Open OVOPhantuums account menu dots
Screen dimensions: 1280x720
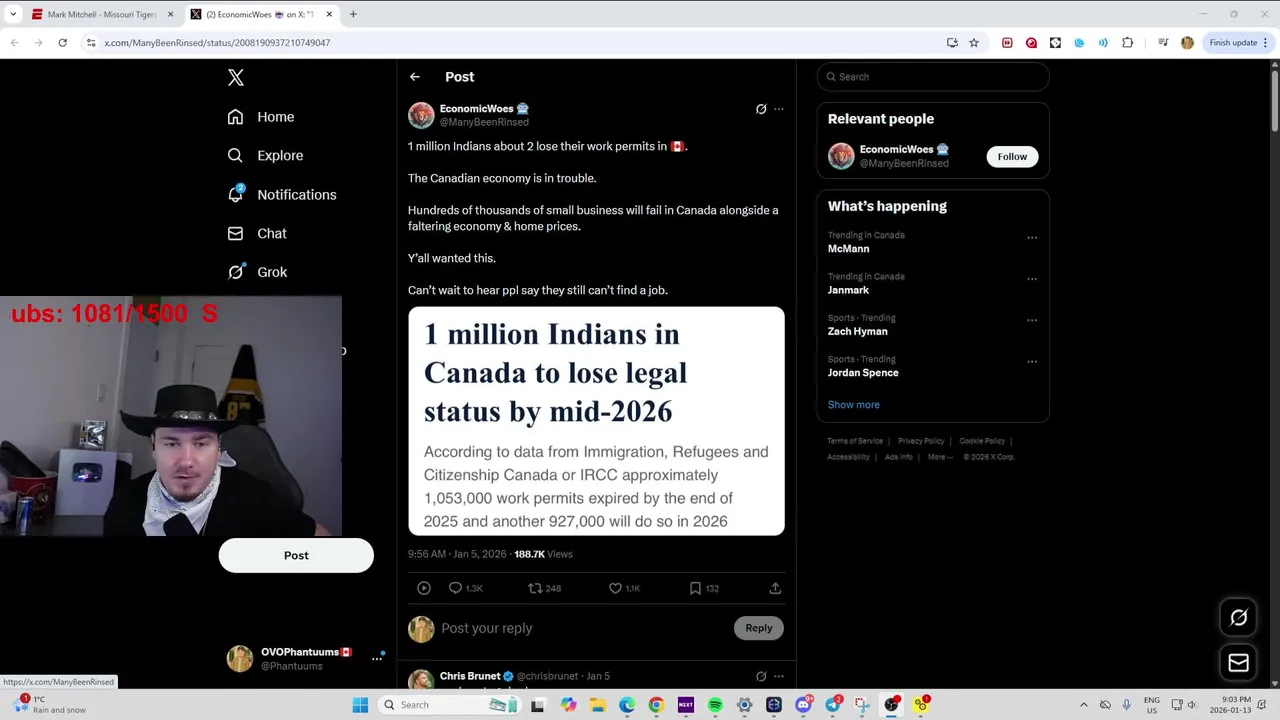377,658
